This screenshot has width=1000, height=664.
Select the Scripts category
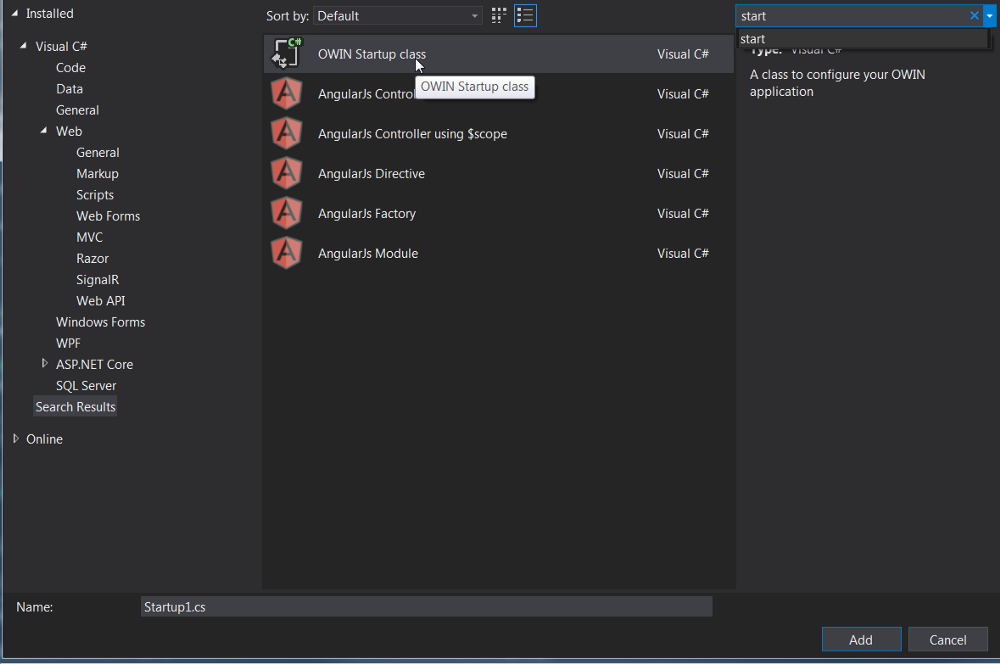pos(95,195)
